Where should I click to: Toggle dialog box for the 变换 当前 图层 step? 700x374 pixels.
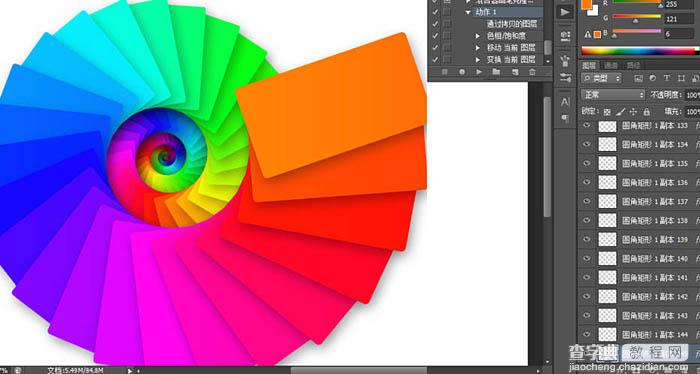(447, 59)
